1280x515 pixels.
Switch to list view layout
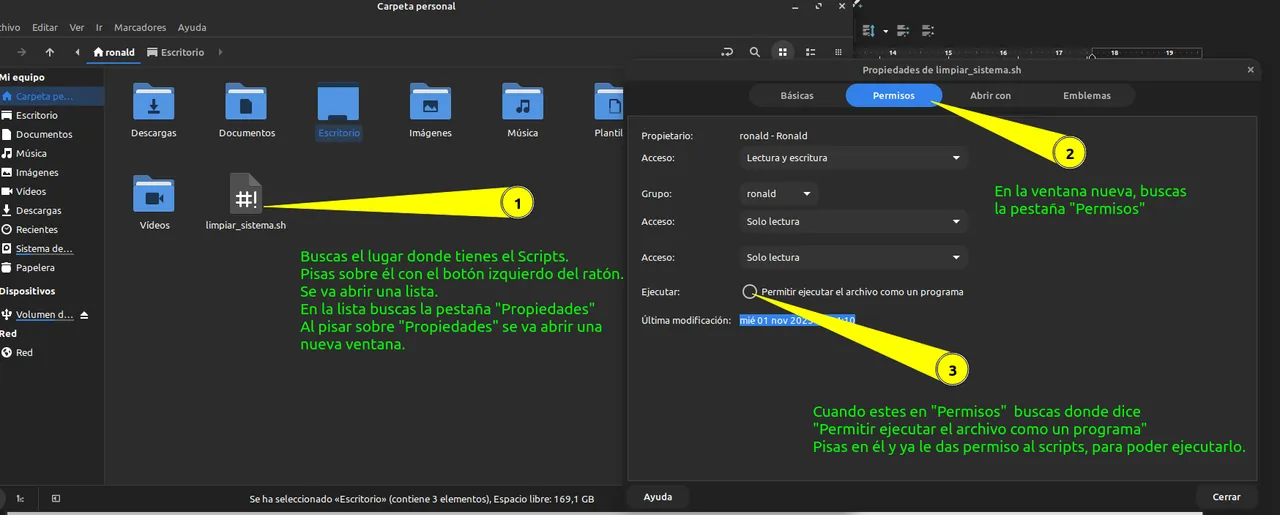[810, 52]
